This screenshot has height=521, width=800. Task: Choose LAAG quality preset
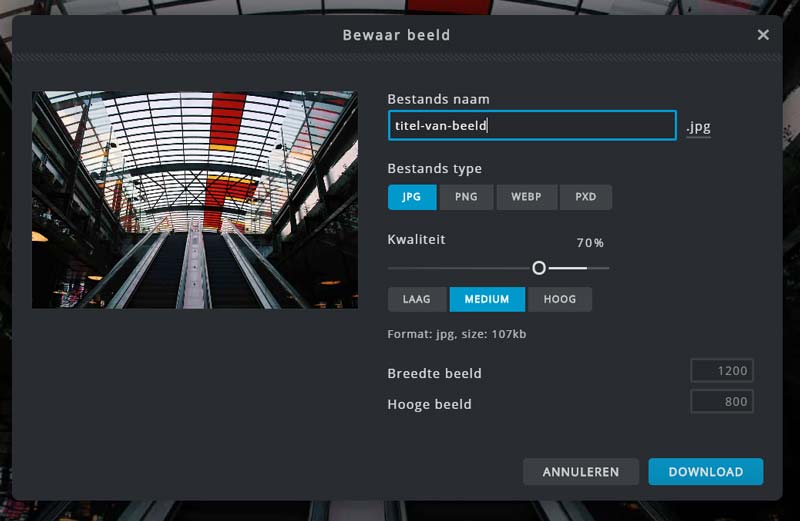click(417, 299)
